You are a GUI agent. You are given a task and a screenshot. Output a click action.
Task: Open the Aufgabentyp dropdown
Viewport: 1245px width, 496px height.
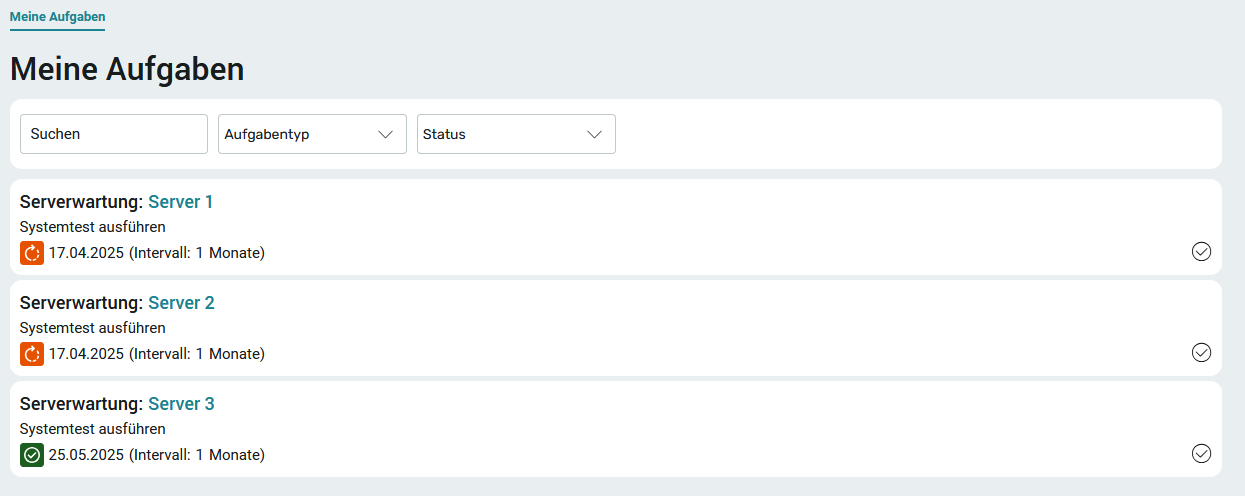(312, 134)
